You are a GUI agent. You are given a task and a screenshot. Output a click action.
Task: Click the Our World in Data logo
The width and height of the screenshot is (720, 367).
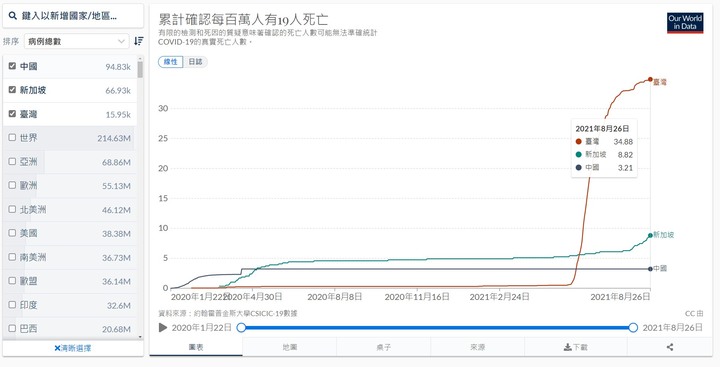tap(685, 23)
